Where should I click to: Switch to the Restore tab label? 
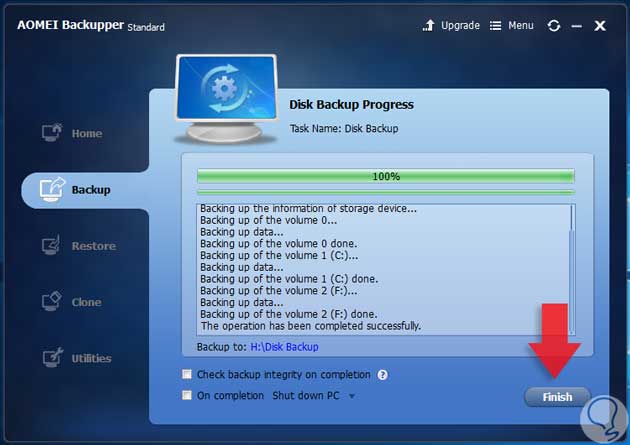coord(94,246)
